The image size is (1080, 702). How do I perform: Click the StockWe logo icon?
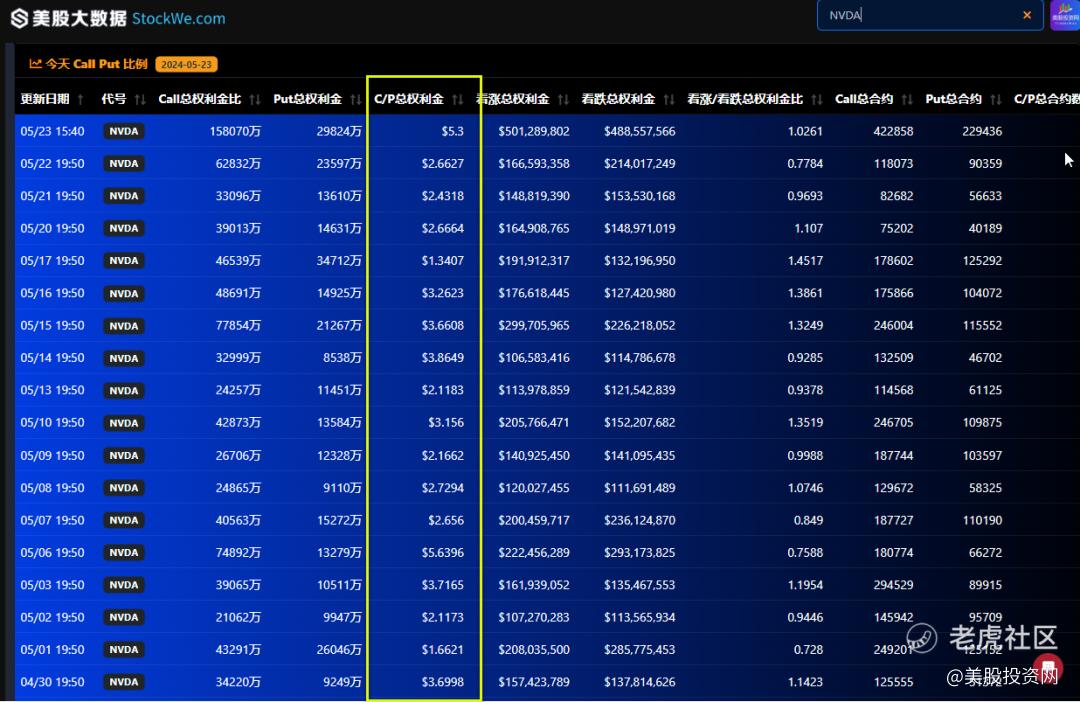(19, 18)
